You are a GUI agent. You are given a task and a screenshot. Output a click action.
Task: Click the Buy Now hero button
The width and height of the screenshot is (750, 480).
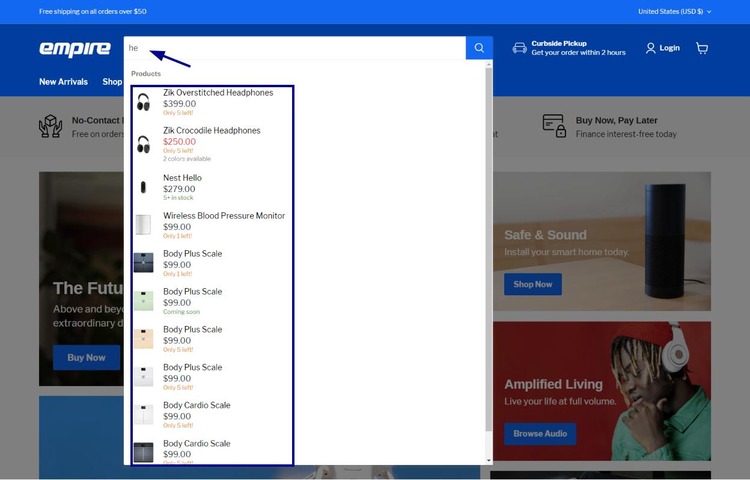tap(86, 357)
